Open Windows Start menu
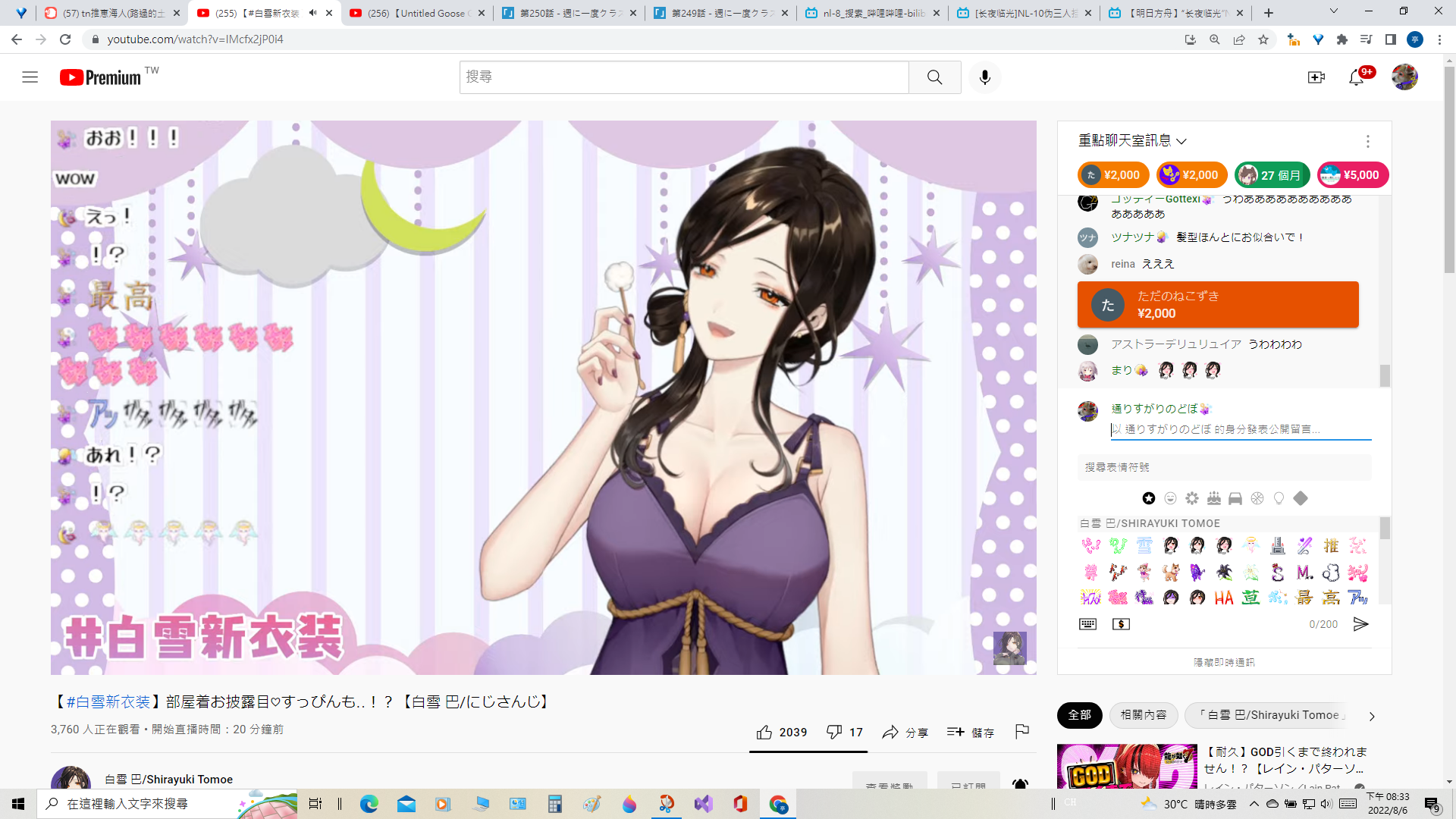 coord(18,804)
